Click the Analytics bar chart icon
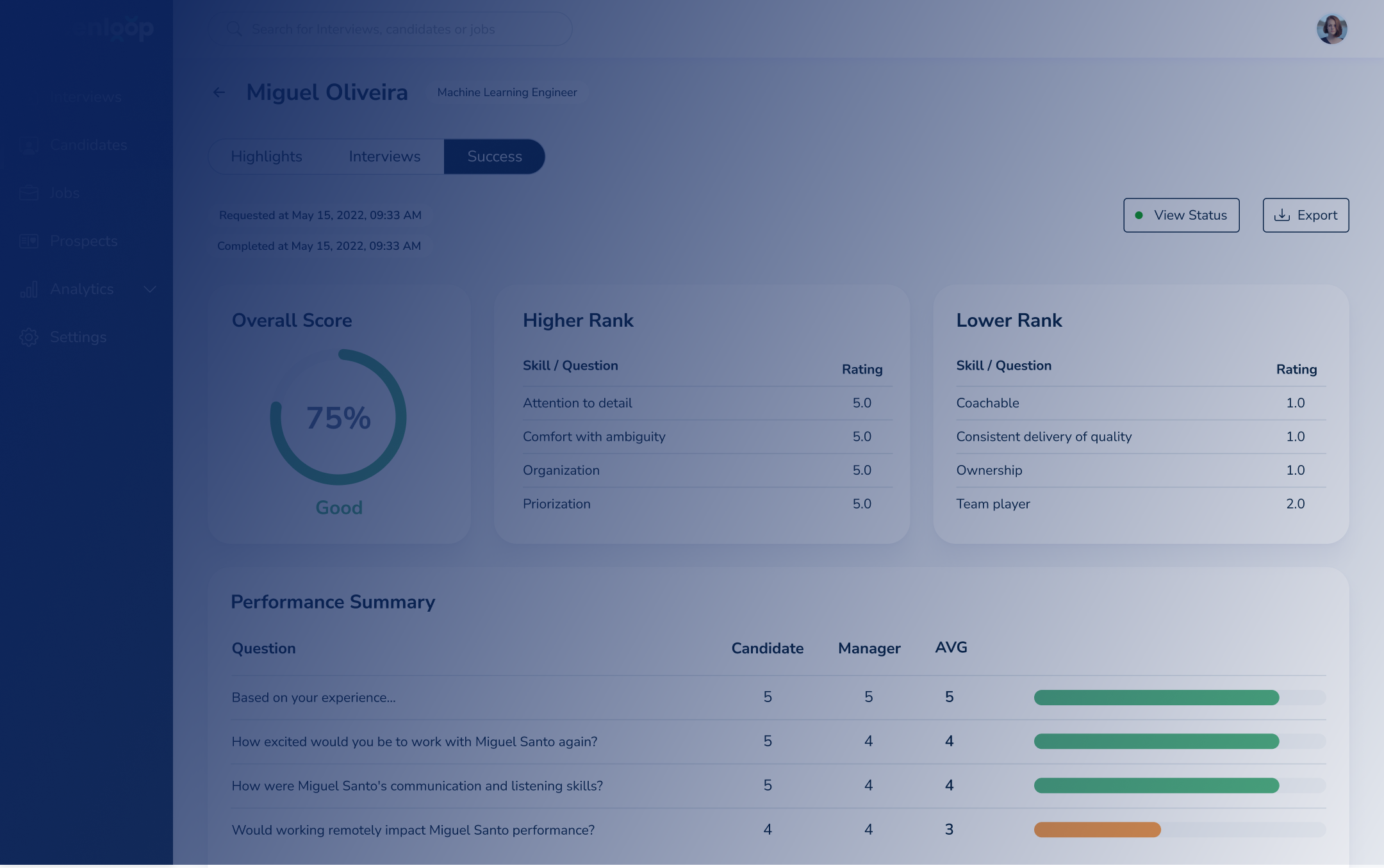The width and height of the screenshot is (1384, 868). 29,290
